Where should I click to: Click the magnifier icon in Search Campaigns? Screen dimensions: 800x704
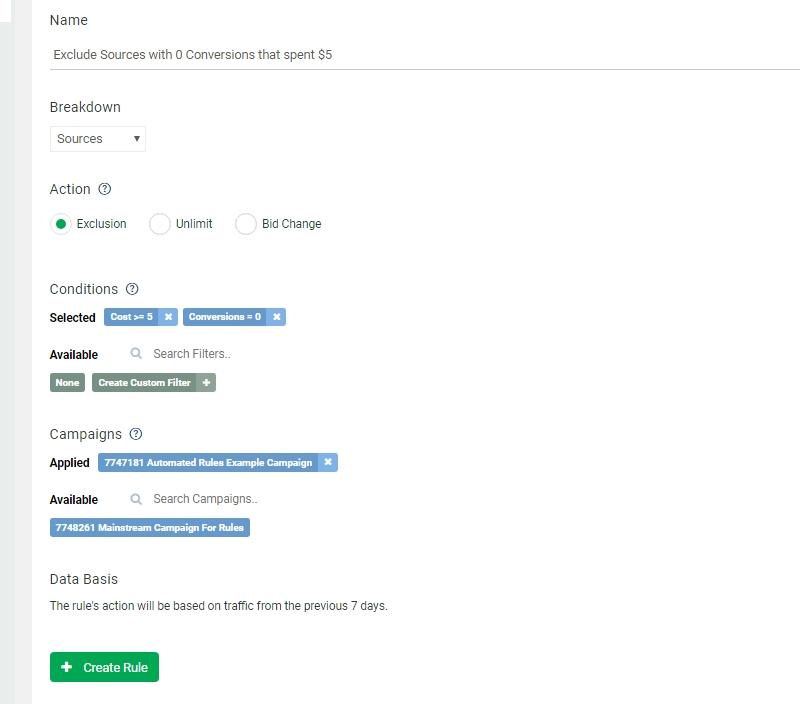pos(136,499)
